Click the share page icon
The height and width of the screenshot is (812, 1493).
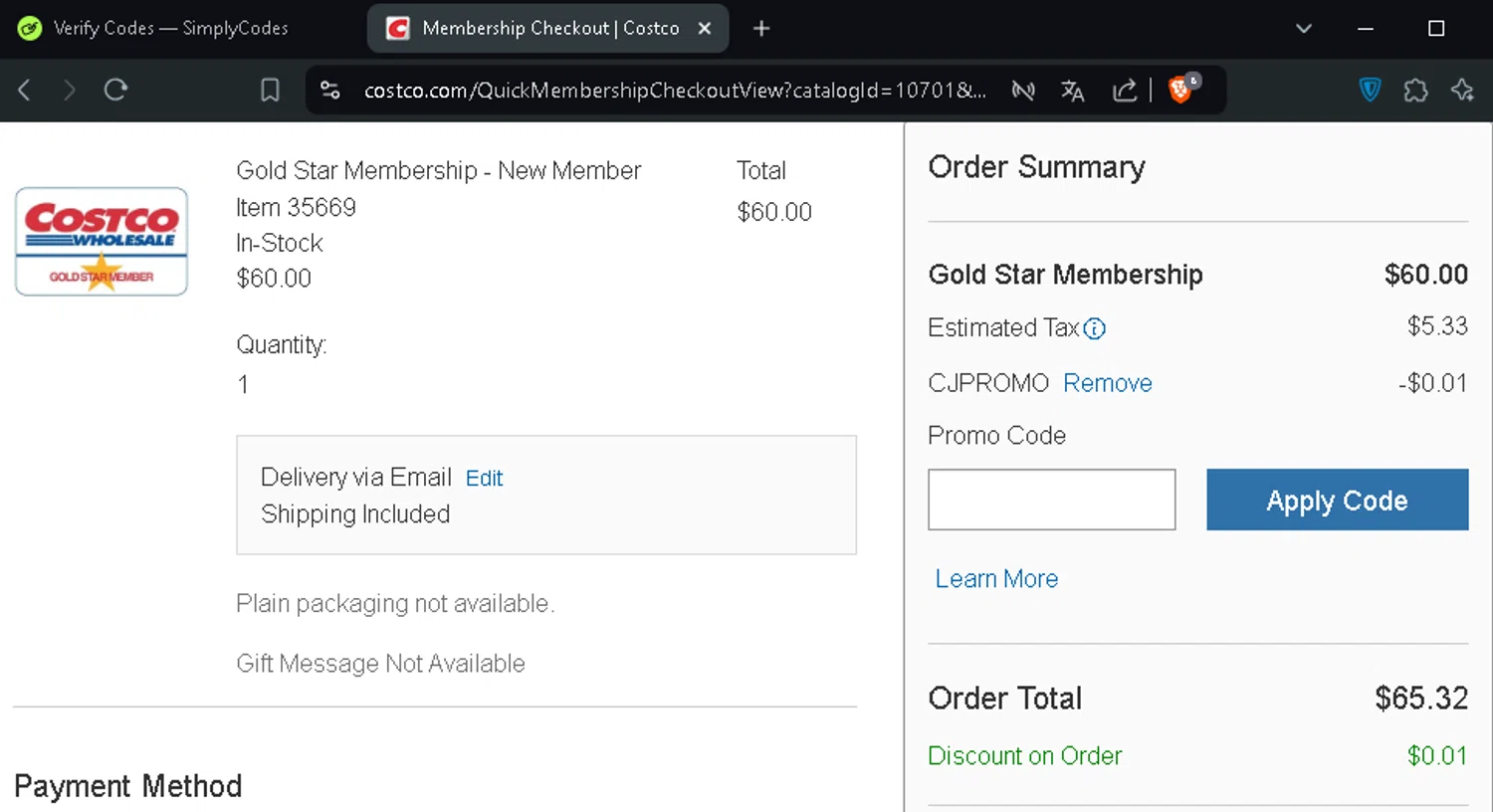(x=1125, y=91)
